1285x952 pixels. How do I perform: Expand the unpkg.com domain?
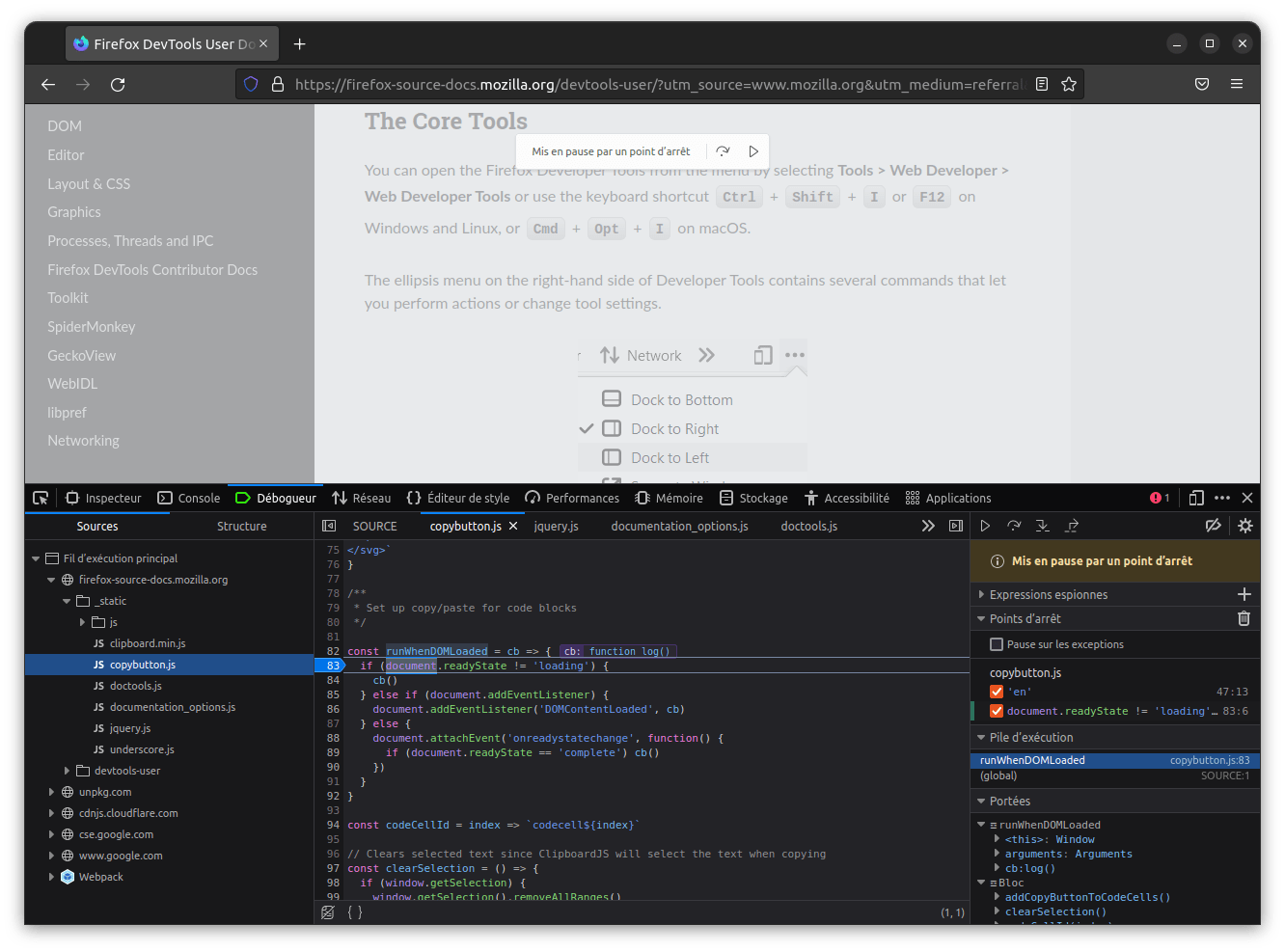(51, 792)
